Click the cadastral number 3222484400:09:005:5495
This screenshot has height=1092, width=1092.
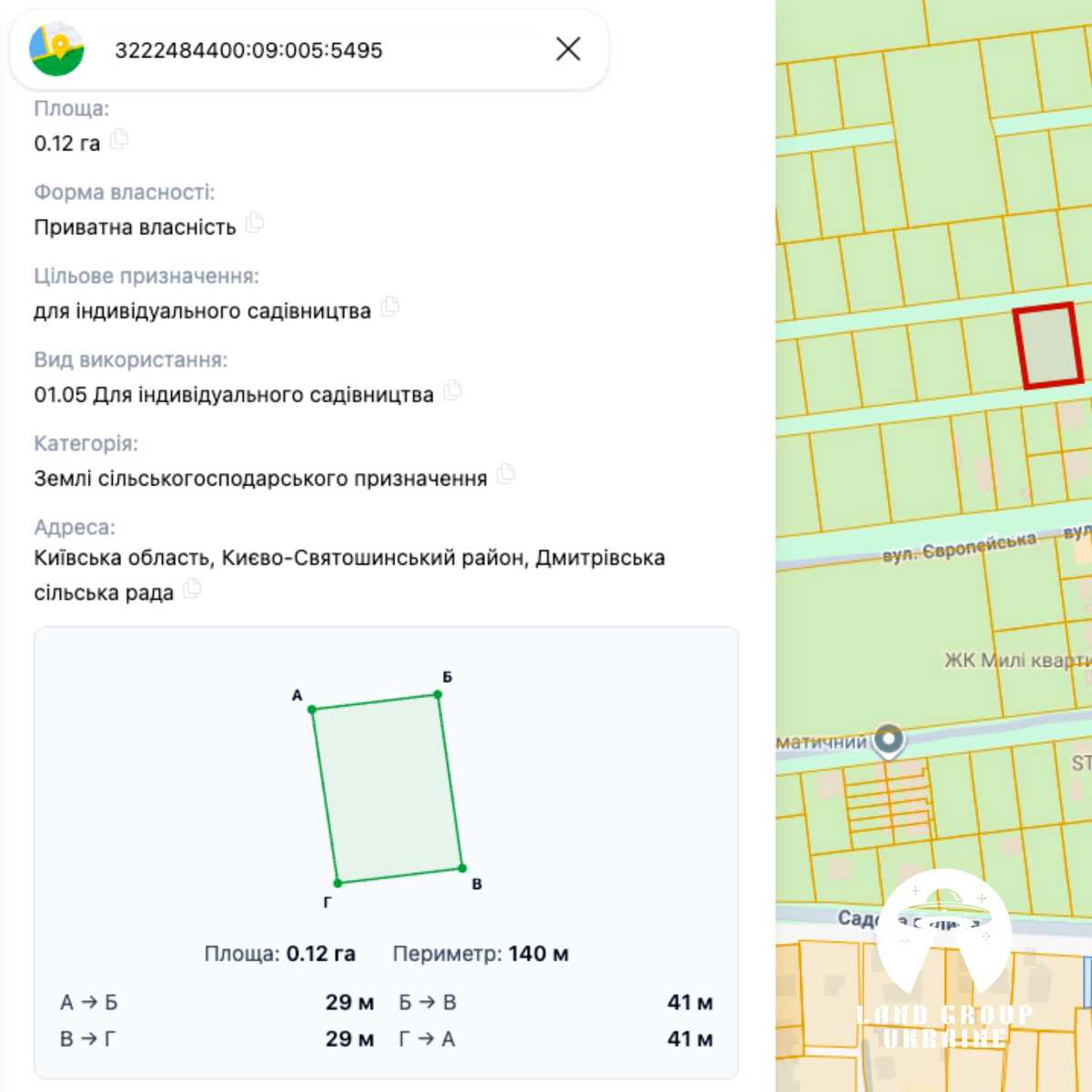point(248,50)
